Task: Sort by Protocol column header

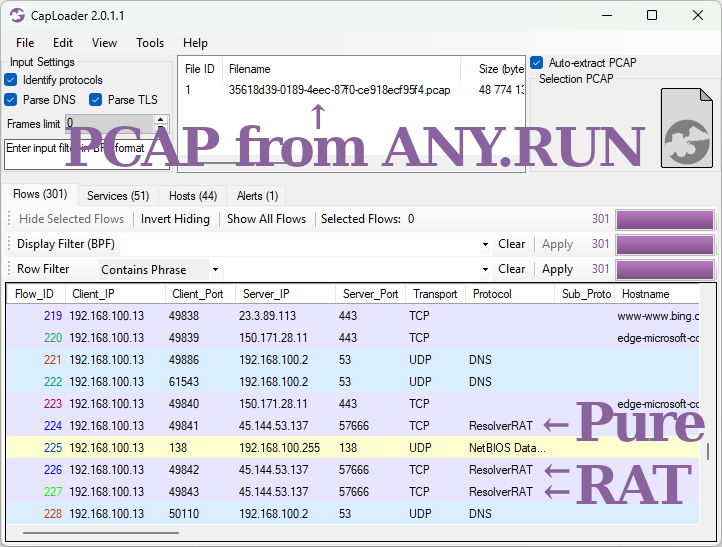Action: click(x=510, y=294)
